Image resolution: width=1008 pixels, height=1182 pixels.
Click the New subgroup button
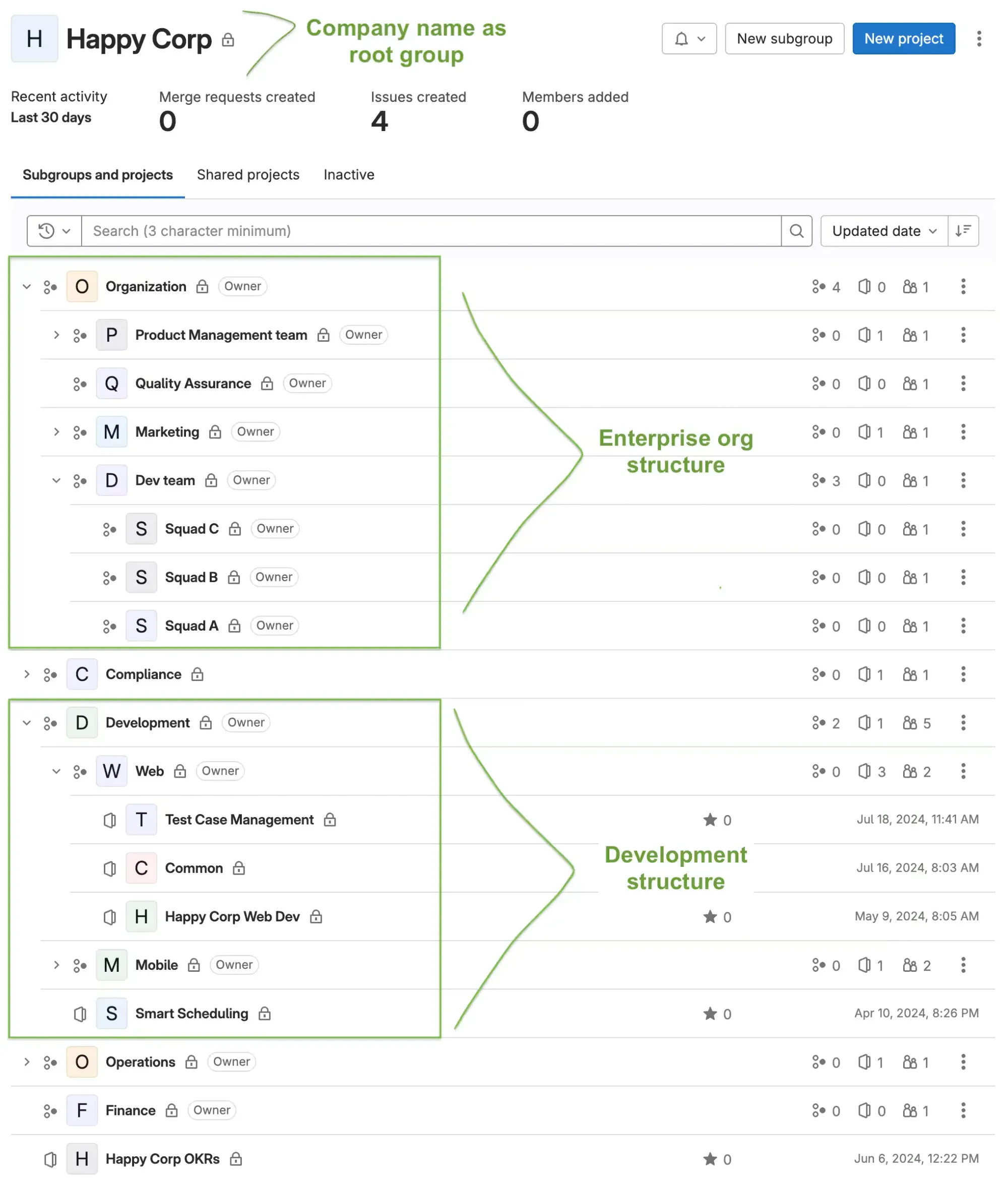[x=784, y=39]
